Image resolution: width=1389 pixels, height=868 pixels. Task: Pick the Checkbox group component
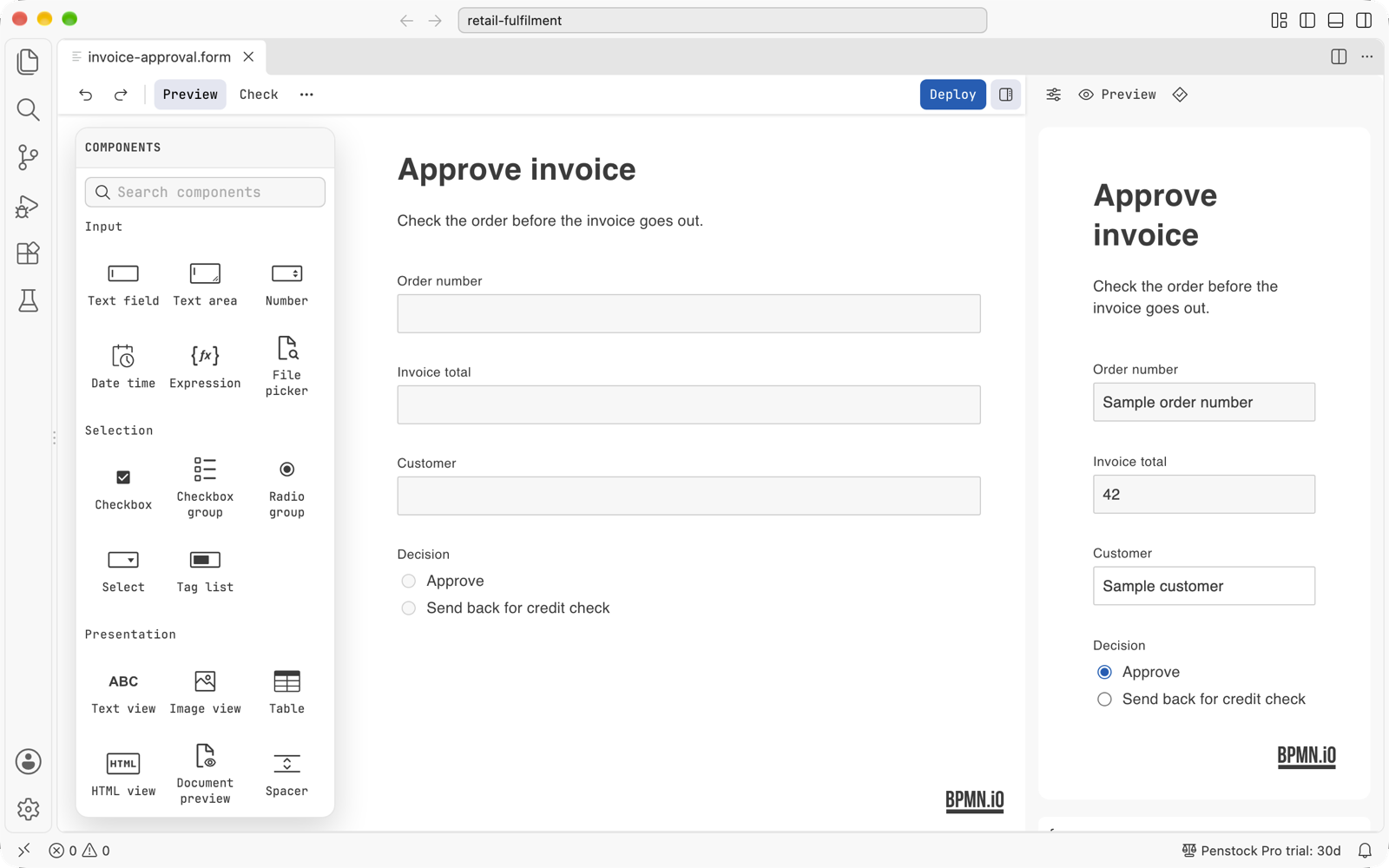(x=205, y=489)
